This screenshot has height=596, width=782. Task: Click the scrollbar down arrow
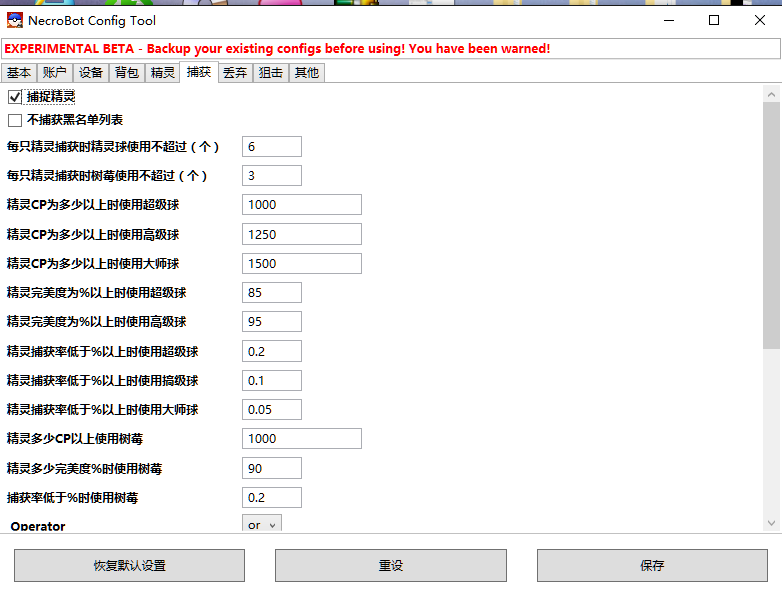(x=772, y=523)
